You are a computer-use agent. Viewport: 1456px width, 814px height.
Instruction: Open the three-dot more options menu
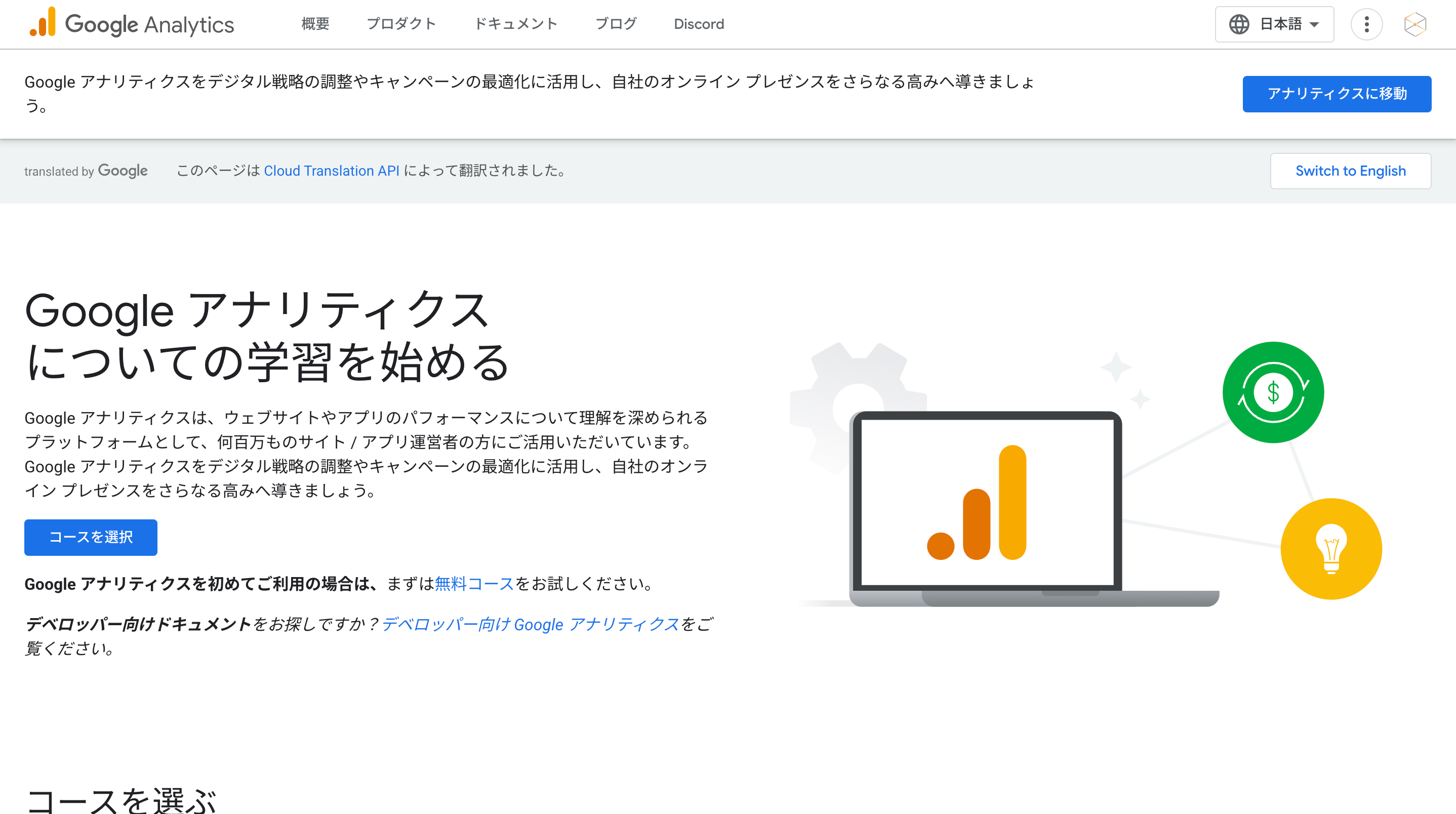click(x=1366, y=24)
